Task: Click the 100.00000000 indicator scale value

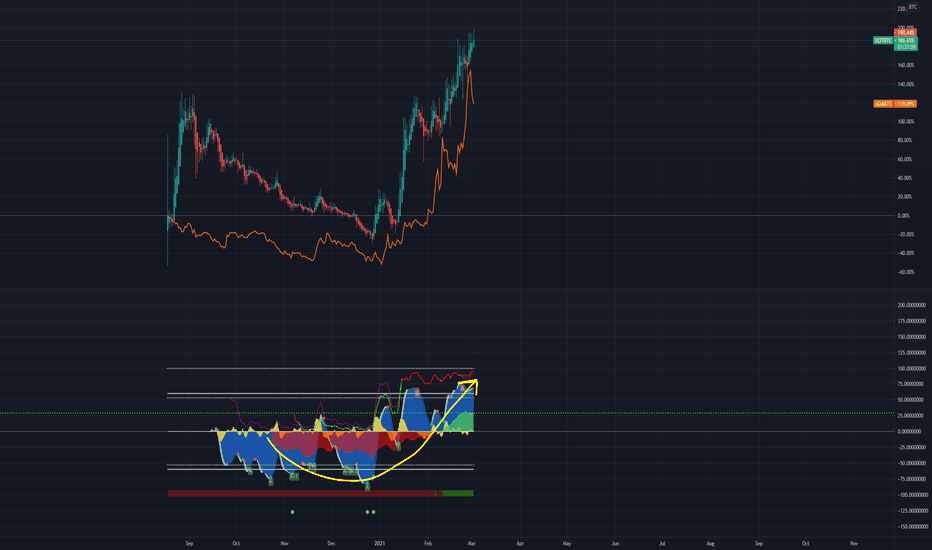Action: tap(911, 369)
